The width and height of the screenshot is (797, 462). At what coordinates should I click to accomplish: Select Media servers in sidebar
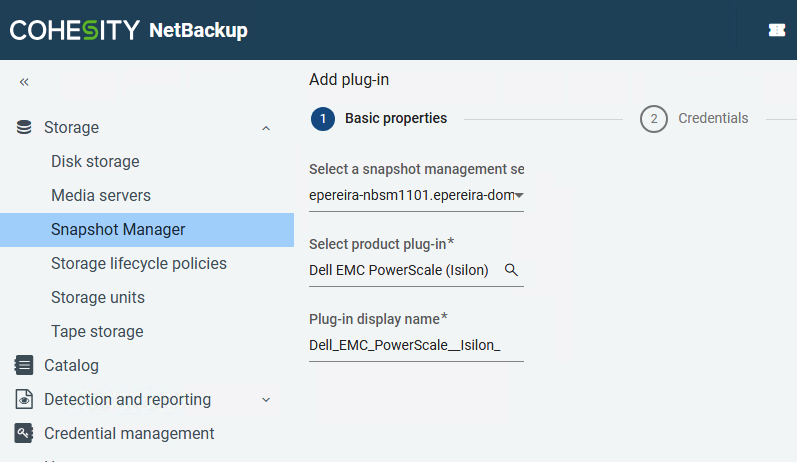click(101, 195)
